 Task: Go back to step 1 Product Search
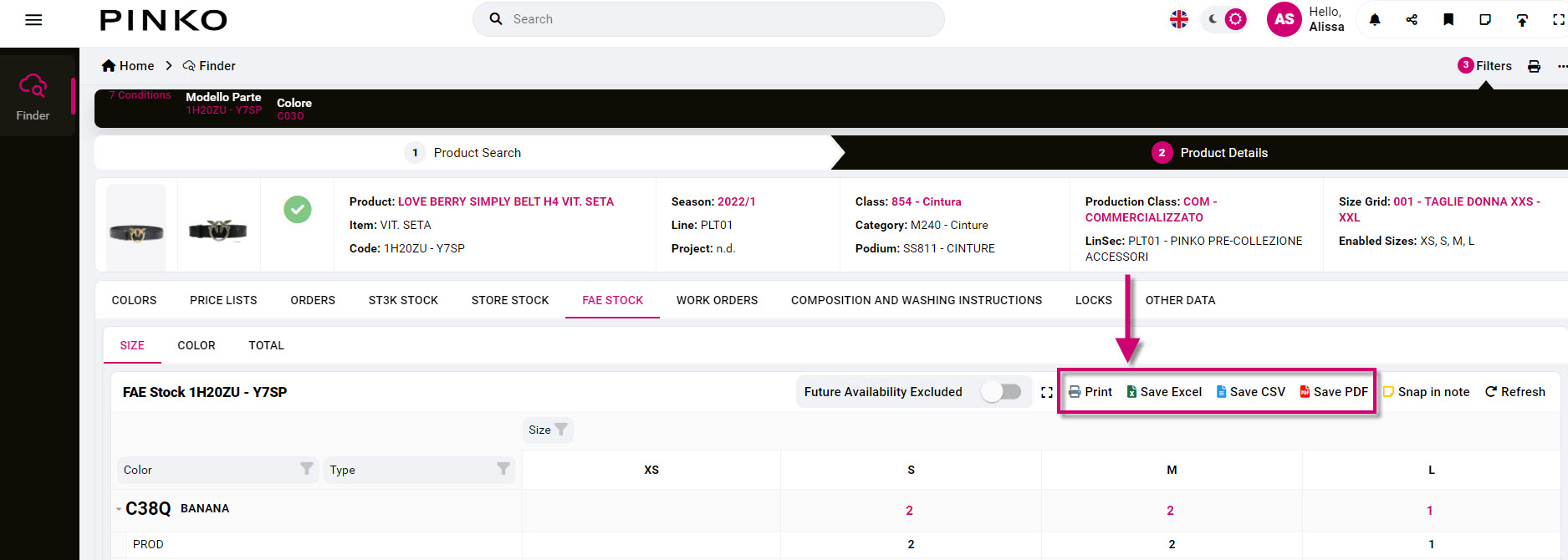click(x=463, y=153)
